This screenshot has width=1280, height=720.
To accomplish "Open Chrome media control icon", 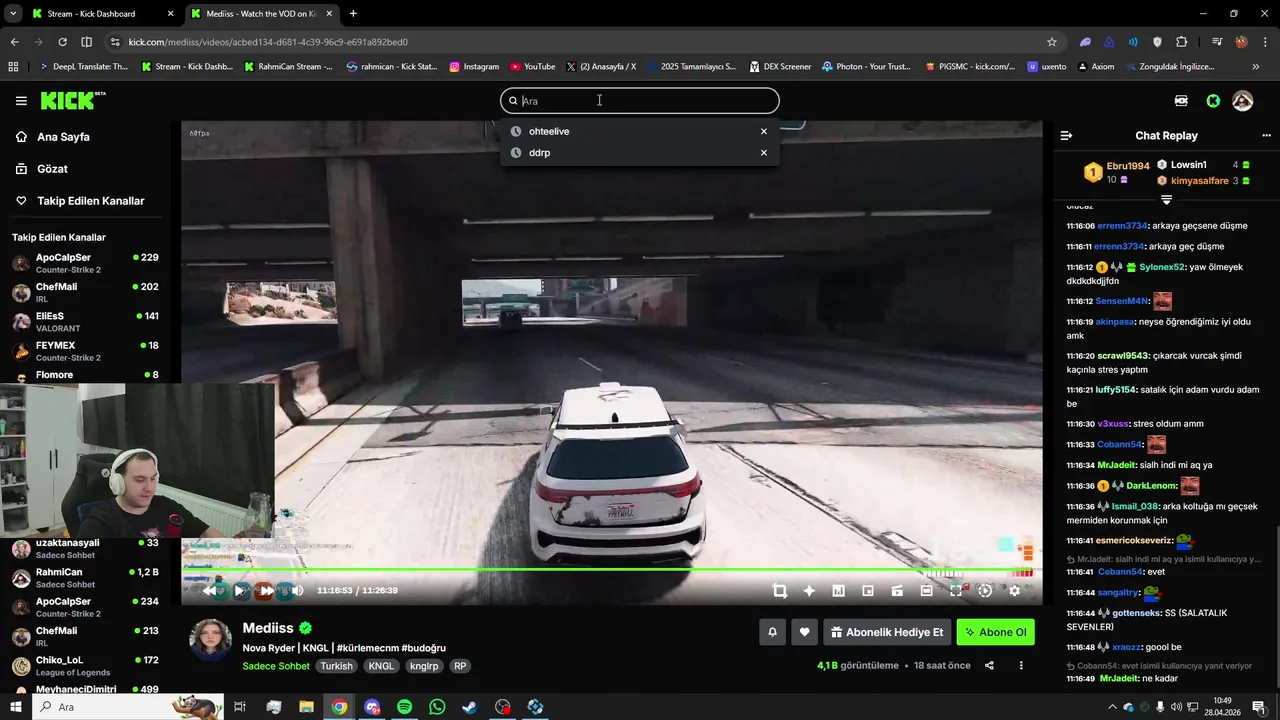I will [1217, 42].
